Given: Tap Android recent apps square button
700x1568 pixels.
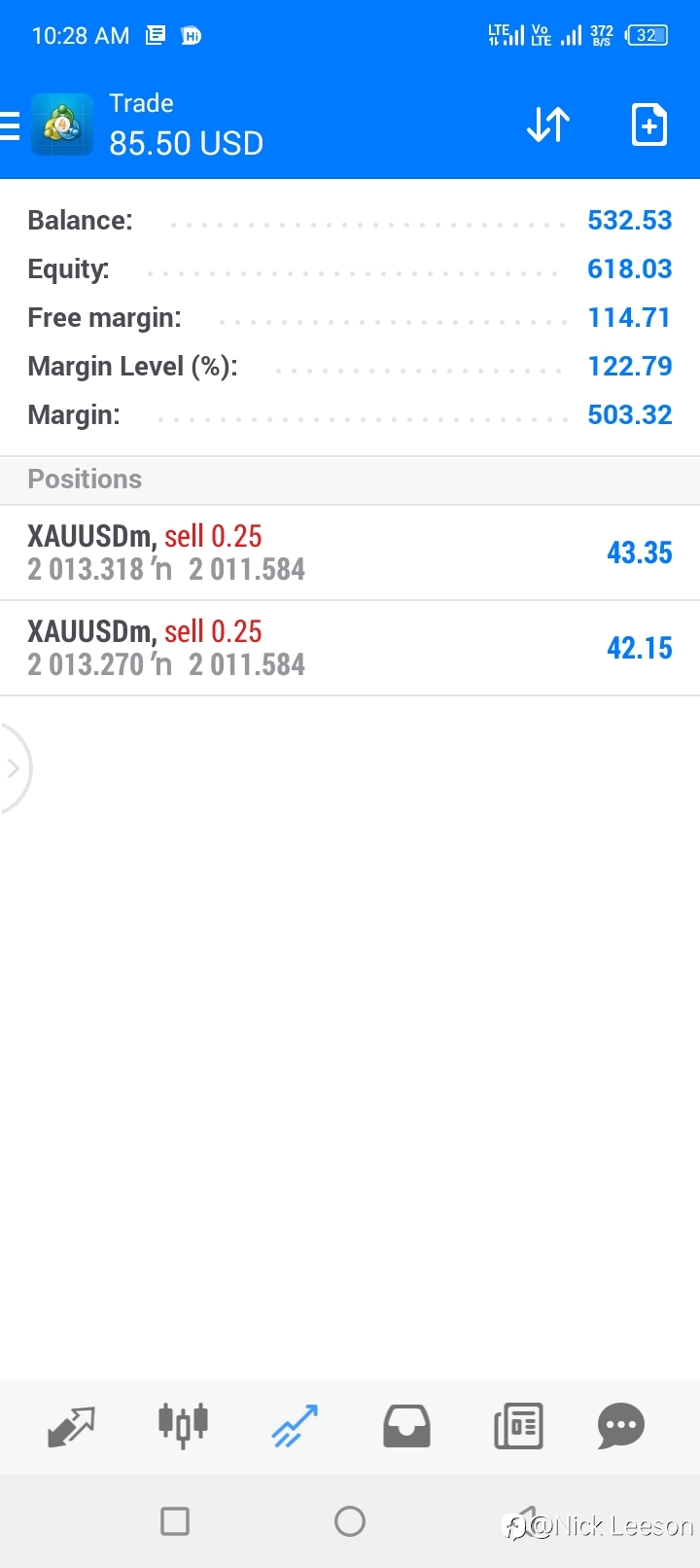Looking at the screenshot, I should tap(175, 1521).
